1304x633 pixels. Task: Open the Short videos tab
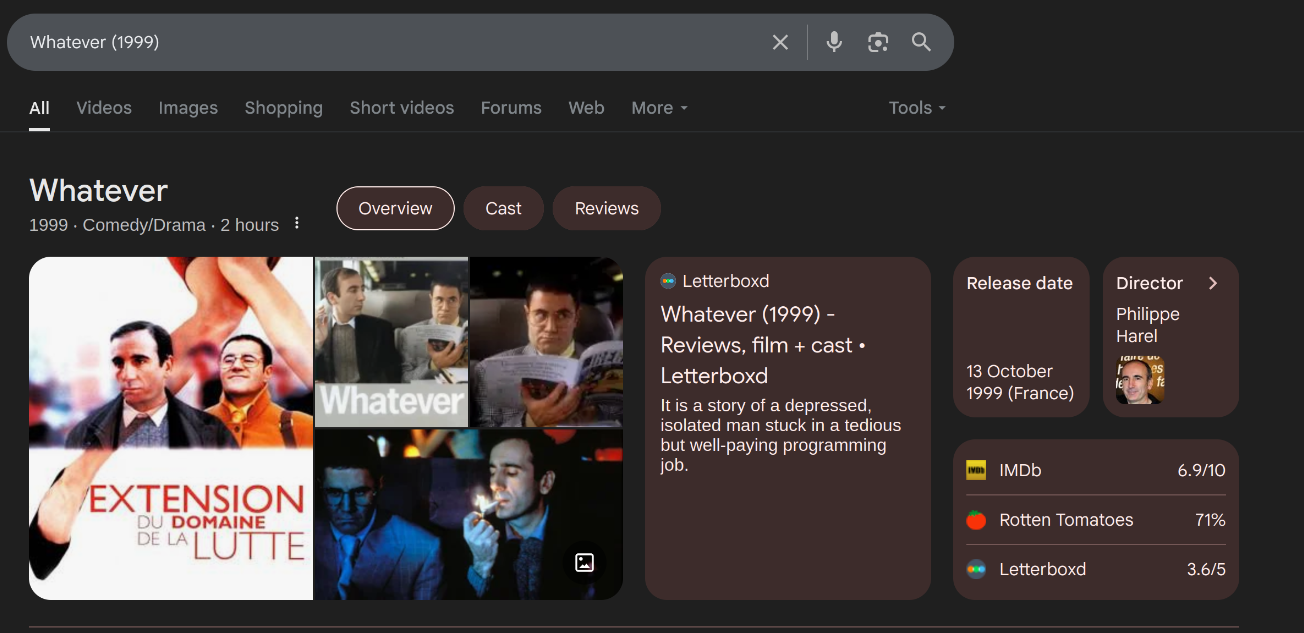[x=402, y=108]
